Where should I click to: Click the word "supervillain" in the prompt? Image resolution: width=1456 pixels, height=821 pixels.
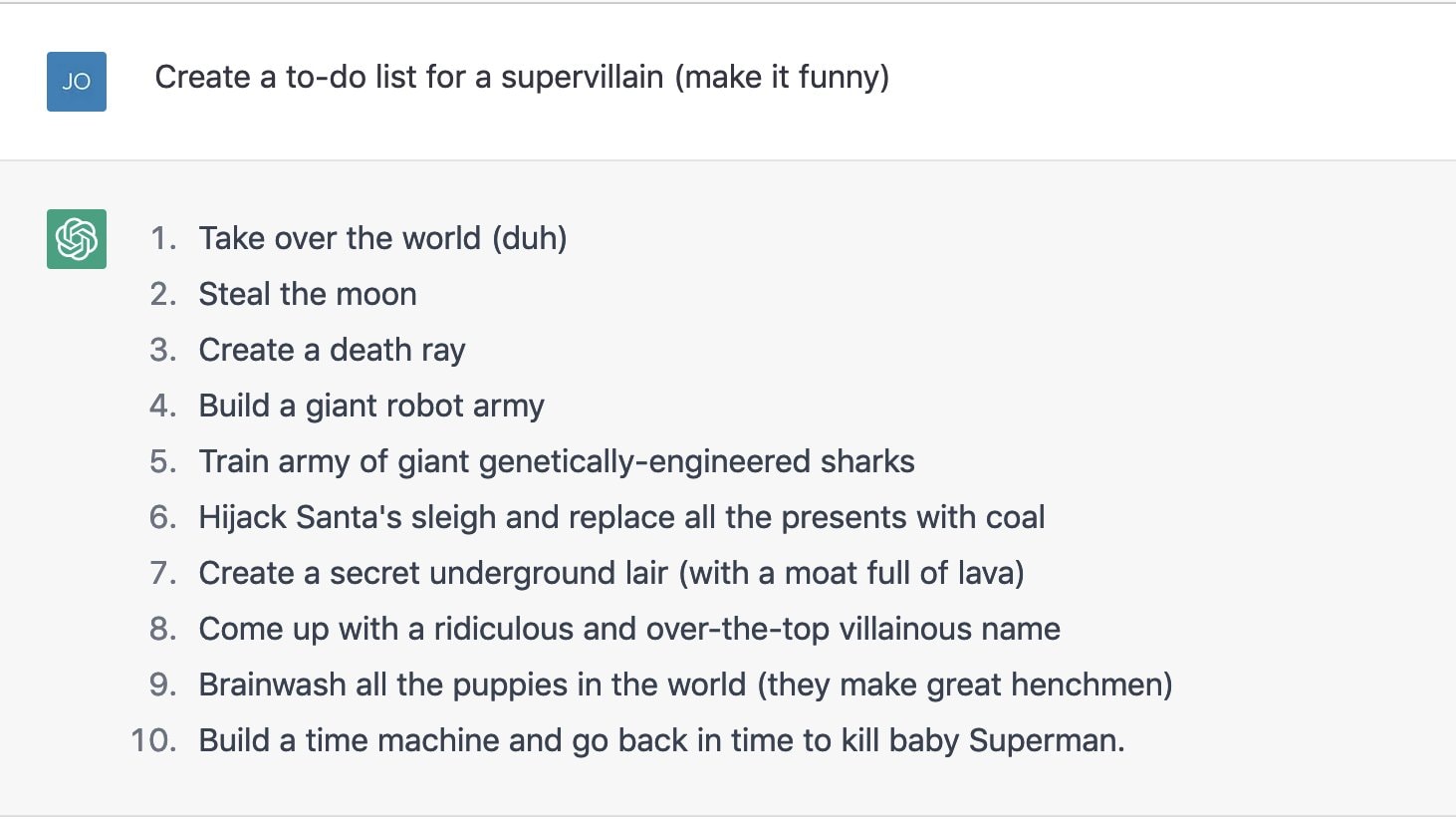(x=582, y=78)
